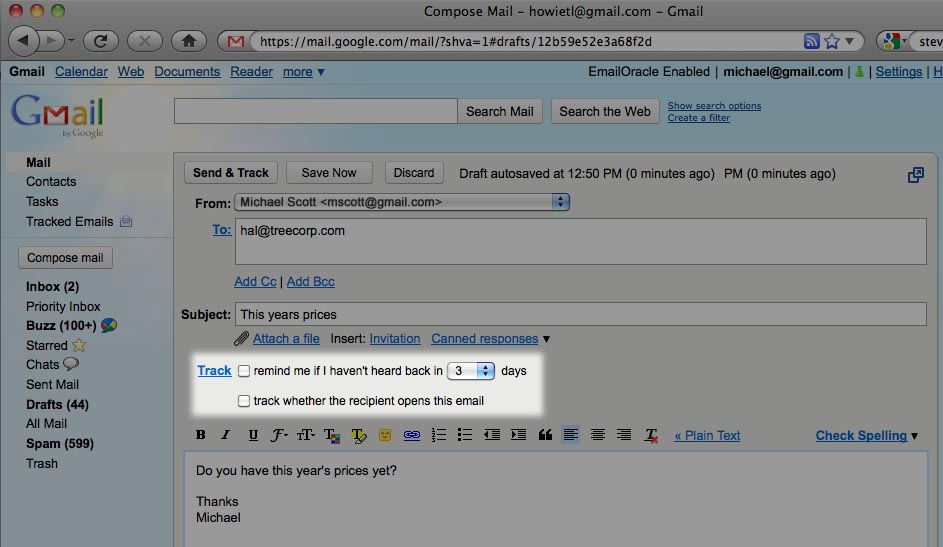The image size is (943, 547).
Task: Click the Add Cc link
Action: pos(255,282)
